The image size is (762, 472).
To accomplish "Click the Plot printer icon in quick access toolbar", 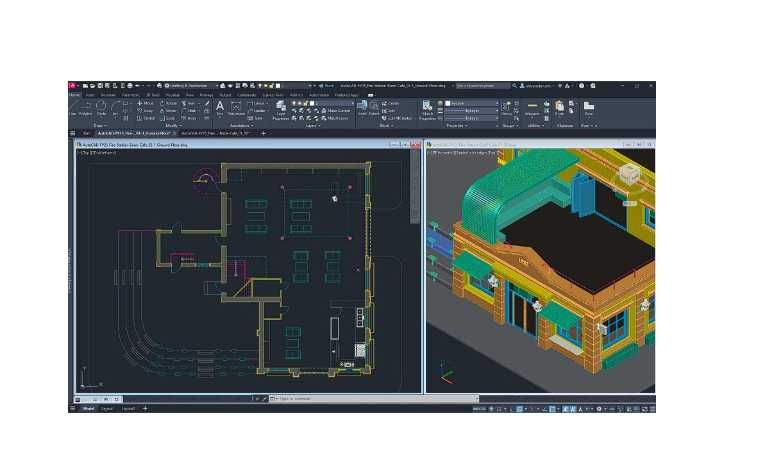I will 130,86.
